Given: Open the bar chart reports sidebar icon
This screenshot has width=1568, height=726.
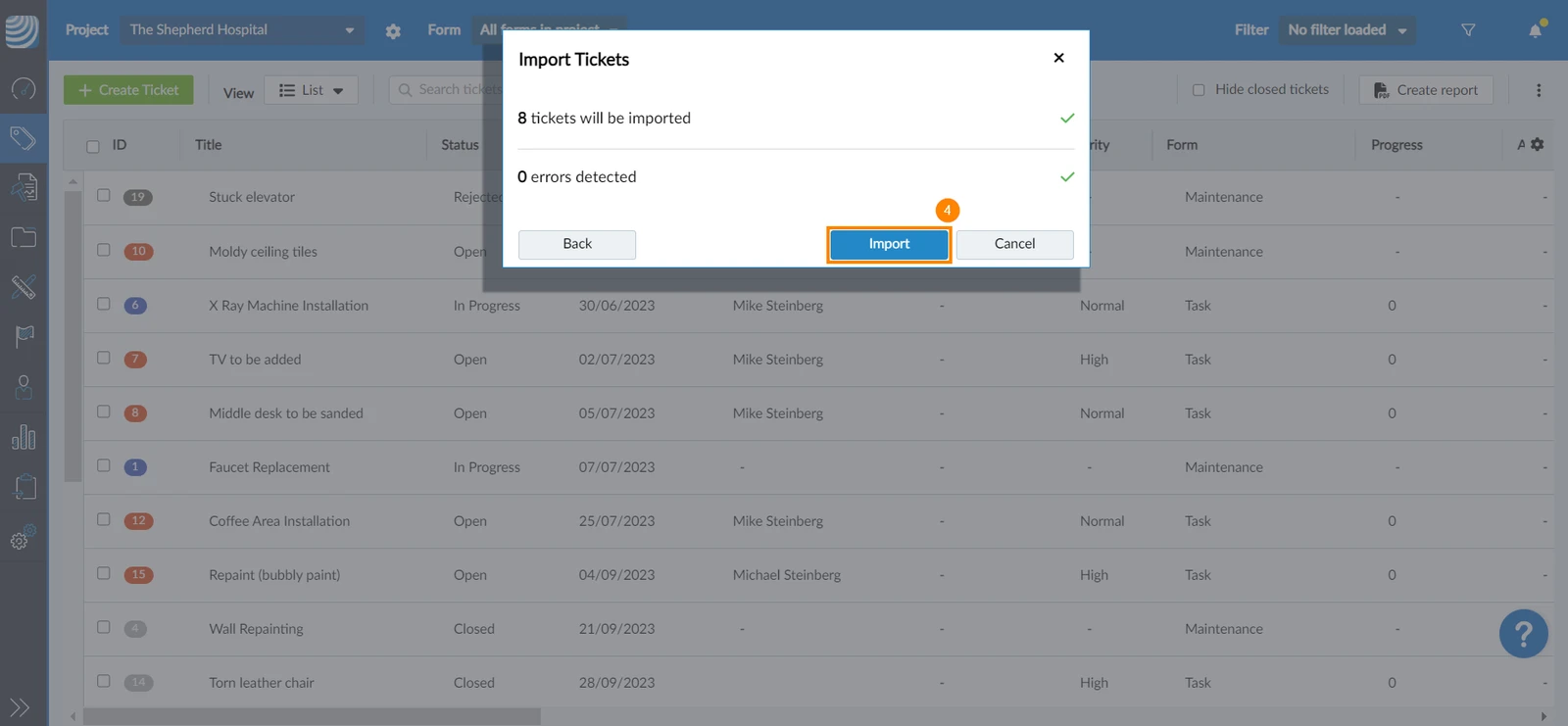Looking at the screenshot, I should point(24,437).
